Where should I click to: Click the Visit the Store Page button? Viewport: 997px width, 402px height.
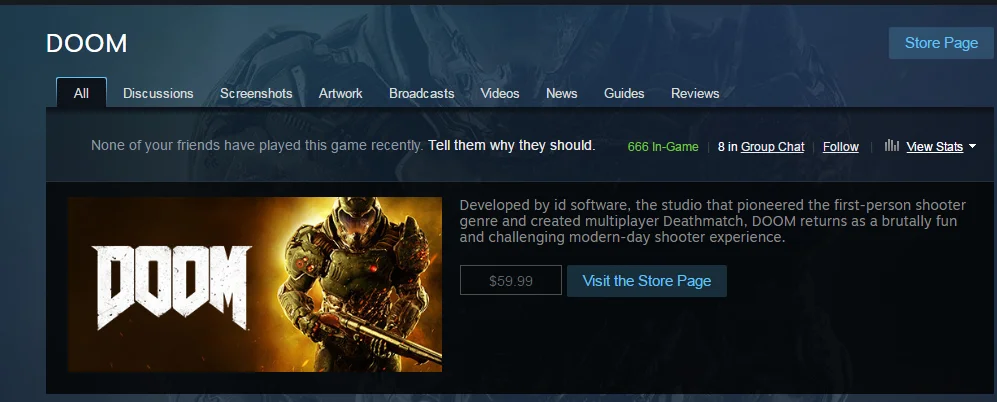click(647, 281)
